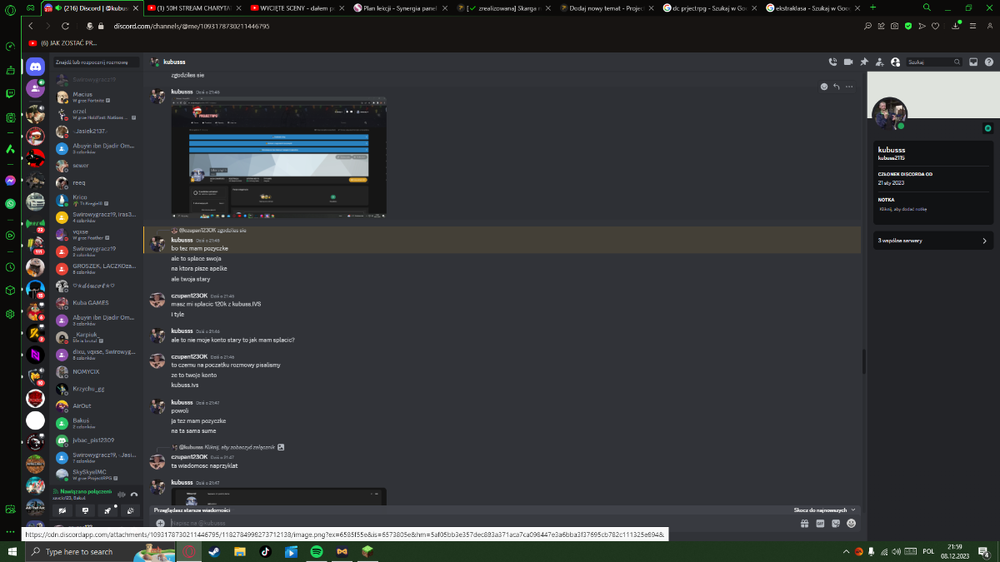Open DM with senior
Viewport: 1000px width, 562px height.
[x=97, y=165]
